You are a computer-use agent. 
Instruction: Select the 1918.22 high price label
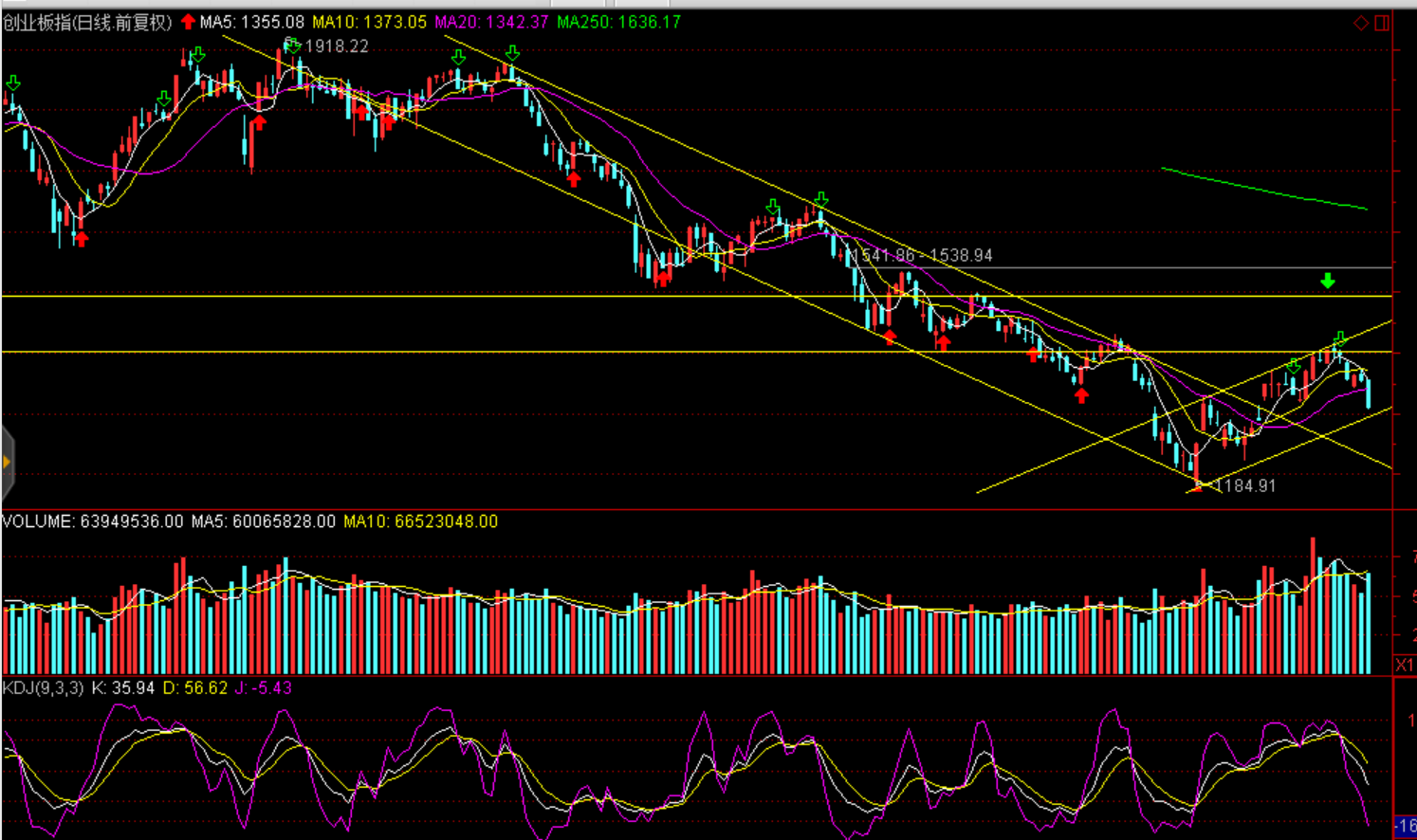click(x=337, y=46)
